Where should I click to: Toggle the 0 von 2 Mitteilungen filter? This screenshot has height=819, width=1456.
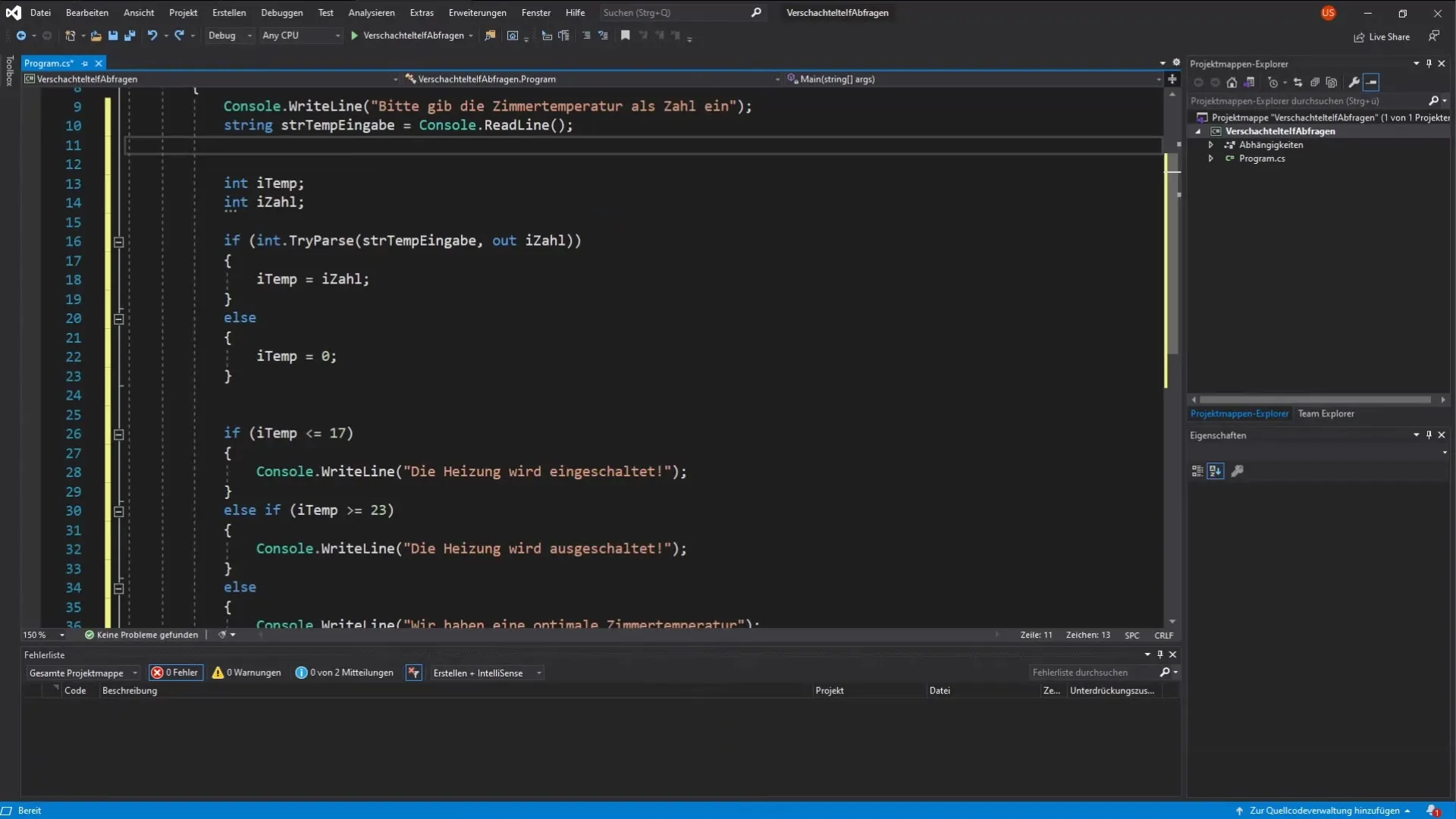pyautogui.click(x=344, y=673)
